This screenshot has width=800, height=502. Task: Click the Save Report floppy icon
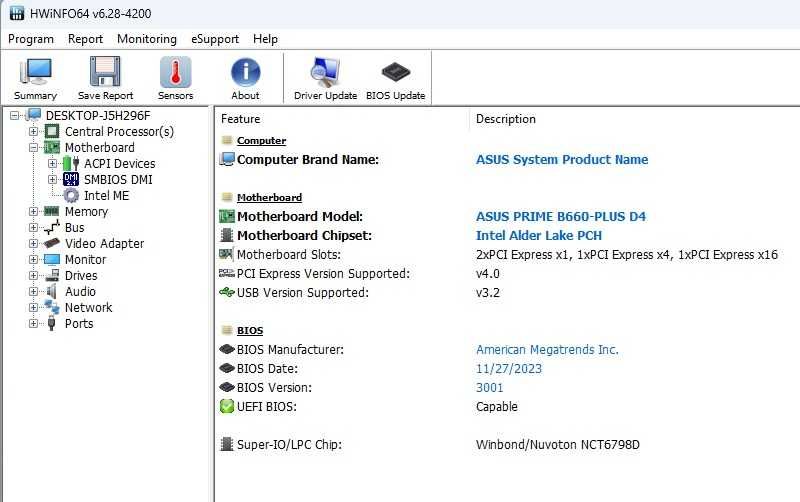[105, 71]
